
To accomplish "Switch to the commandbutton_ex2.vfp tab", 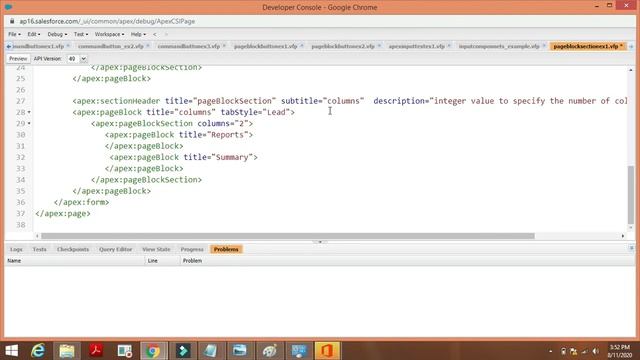I will [111, 46].
